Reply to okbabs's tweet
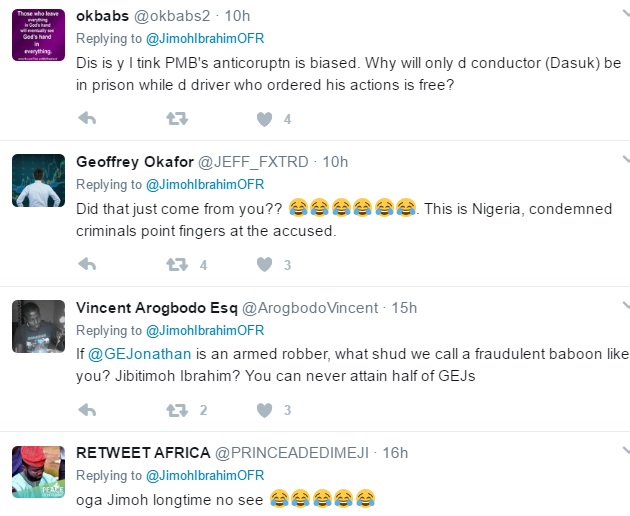The image size is (630, 516). [87, 119]
